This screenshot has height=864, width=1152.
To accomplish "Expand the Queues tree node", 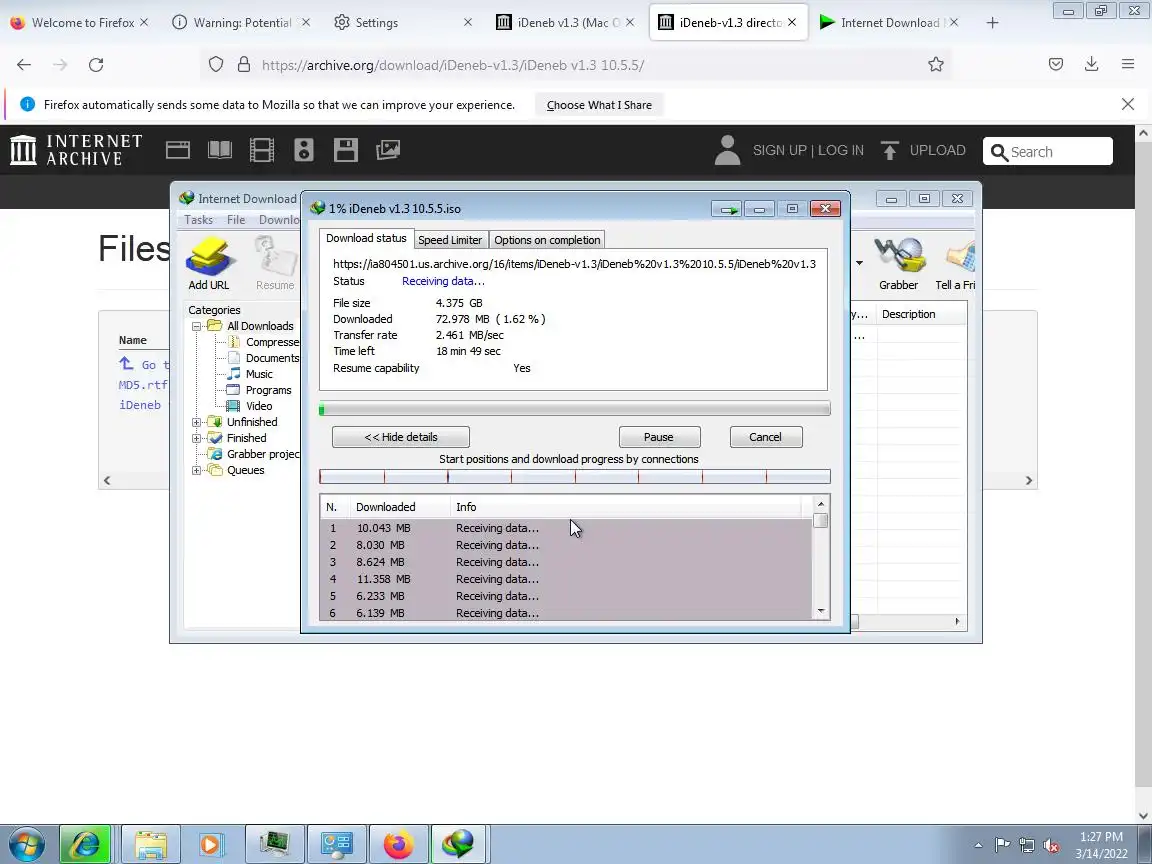I will point(196,470).
